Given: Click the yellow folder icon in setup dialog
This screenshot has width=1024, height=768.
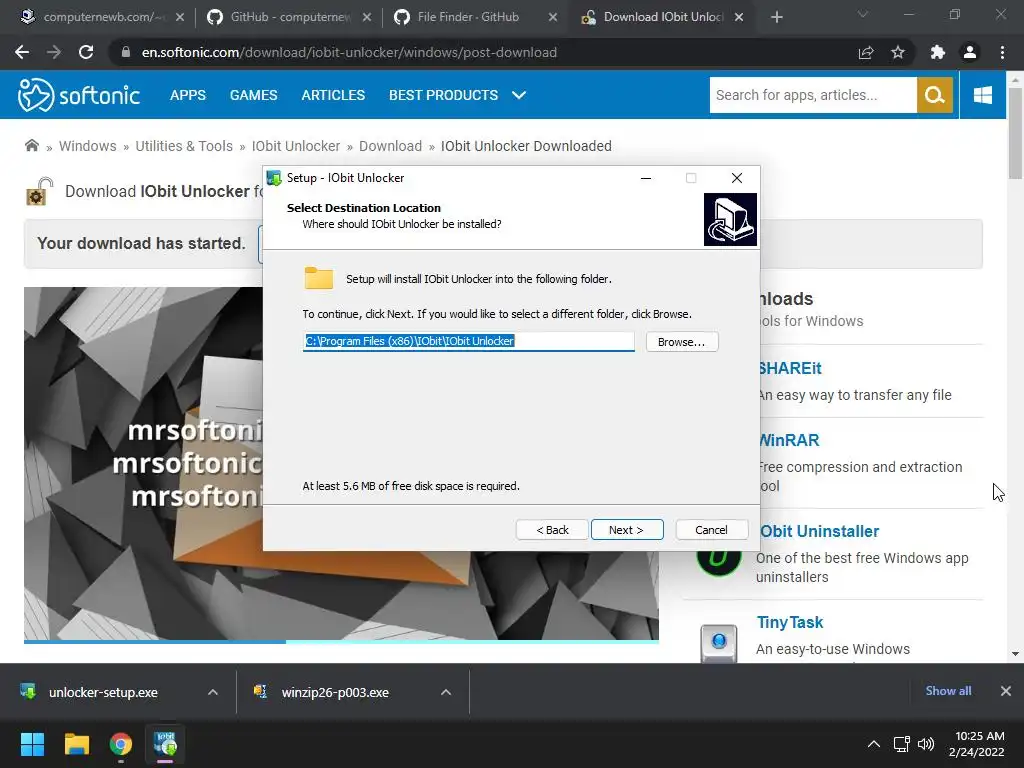Looking at the screenshot, I should pos(319,278).
